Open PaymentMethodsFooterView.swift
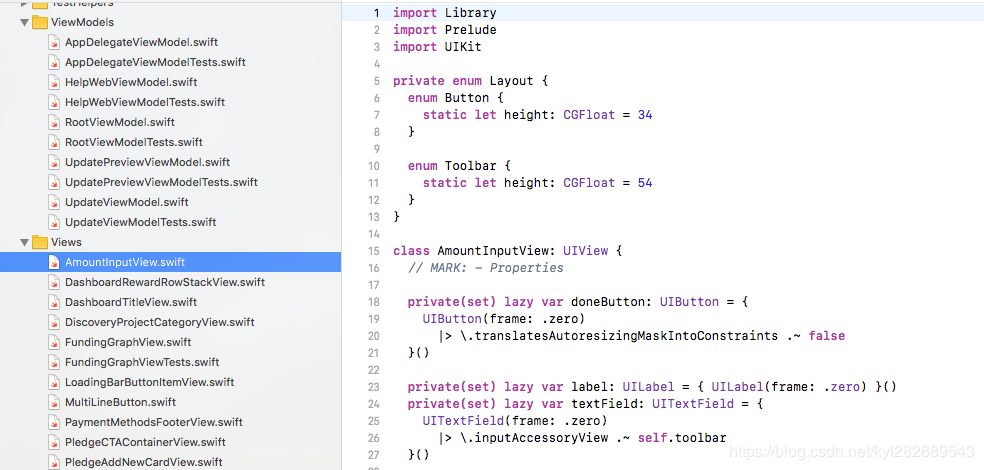This screenshot has width=984, height=470. [154, 423]
